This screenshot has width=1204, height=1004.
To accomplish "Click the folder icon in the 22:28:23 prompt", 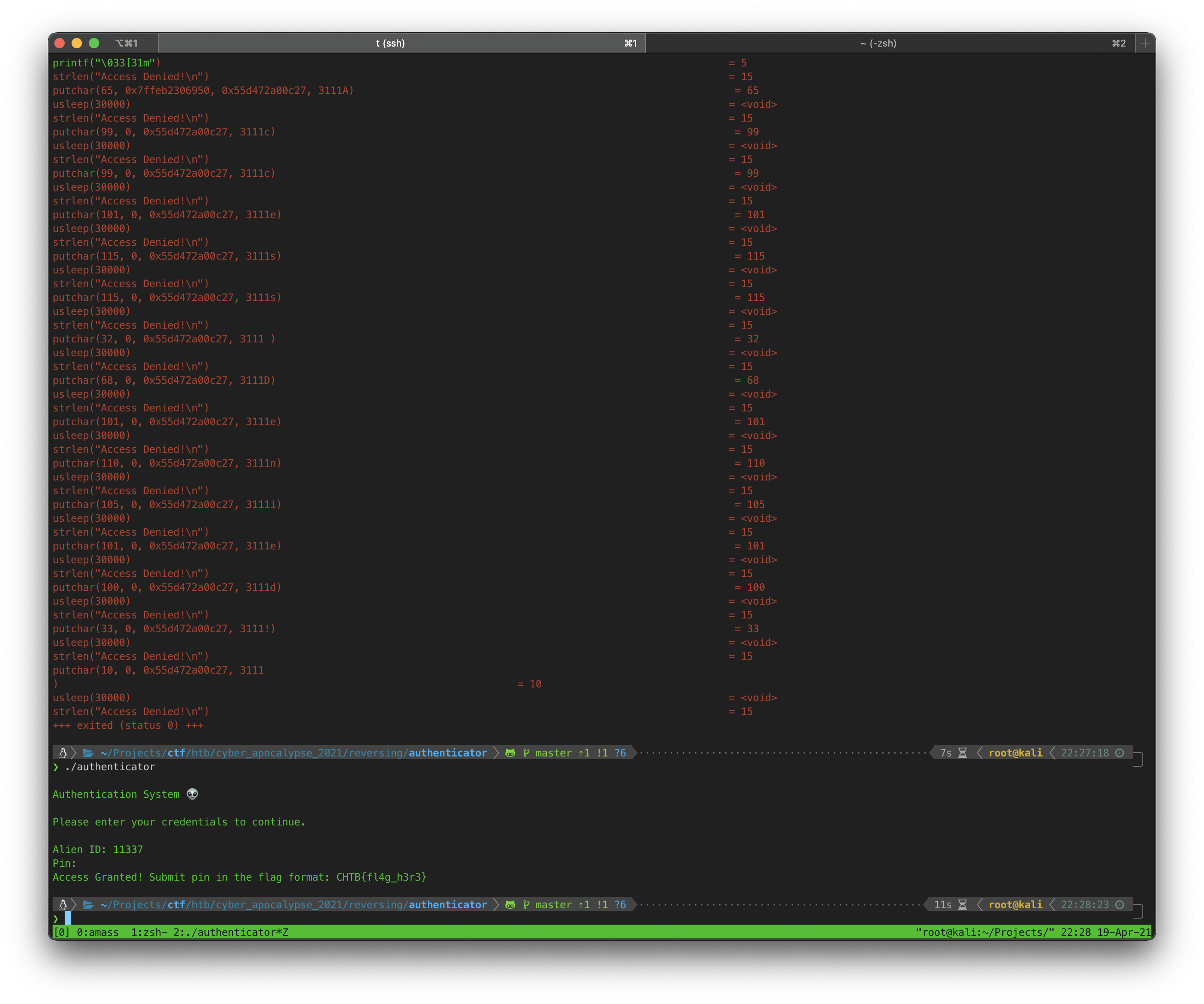I will pos(88,904).
